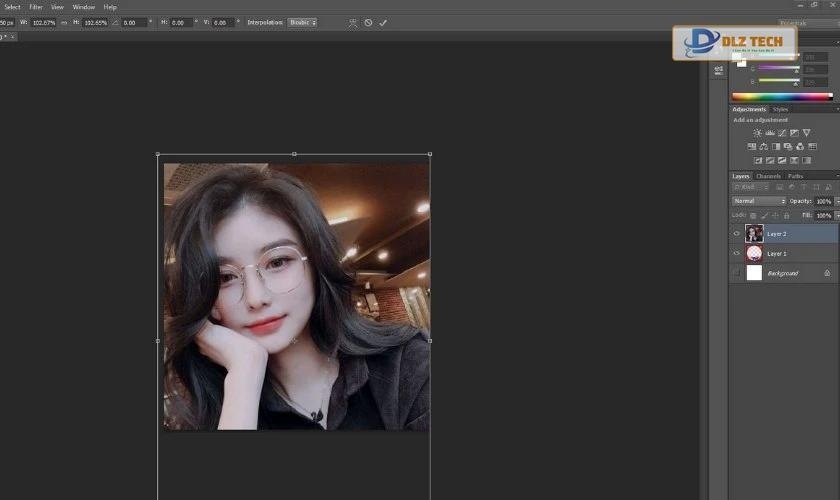The height and width of the screenshot is (500, 840).
Task: Switch to warp mode icon
Action: pos(352,22)
